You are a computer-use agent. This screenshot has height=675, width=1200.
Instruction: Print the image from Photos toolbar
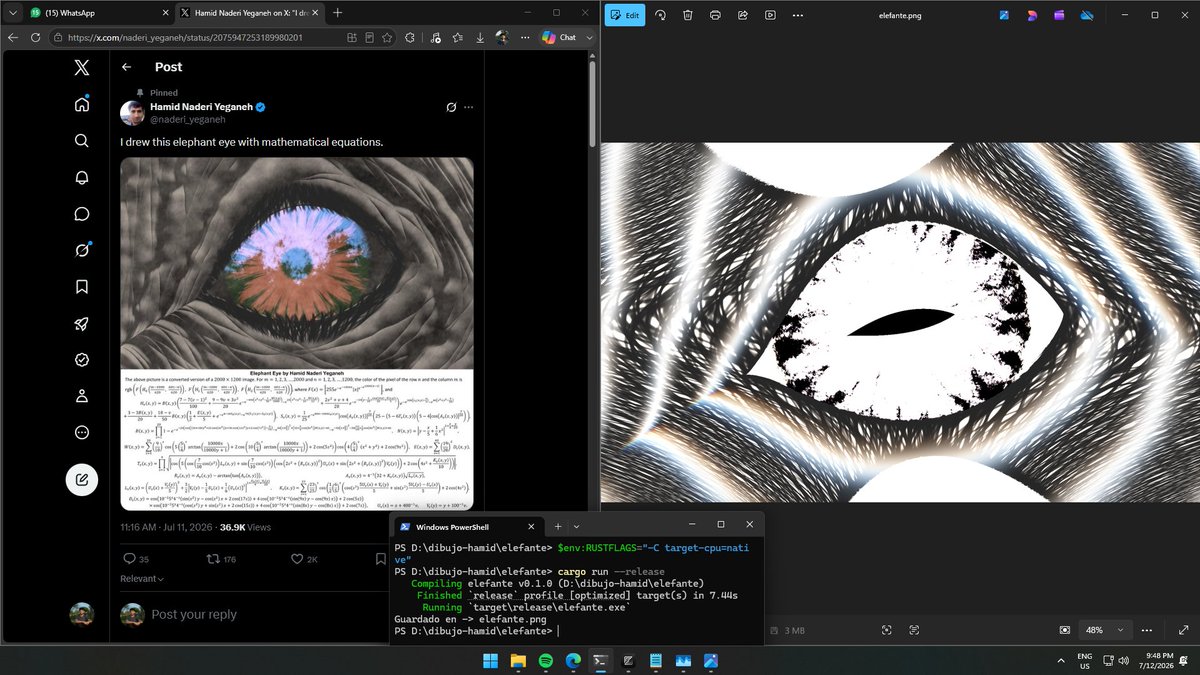point(715,15)
